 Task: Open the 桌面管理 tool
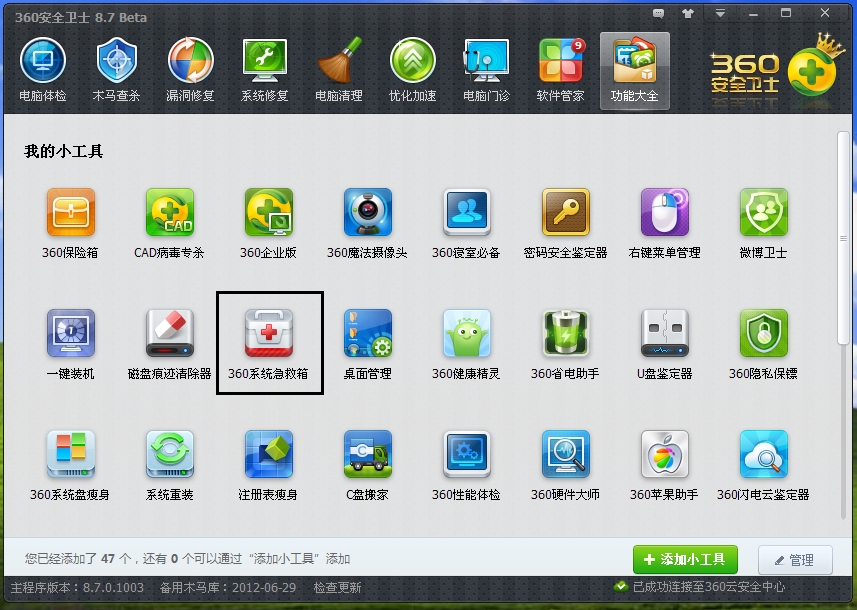coord(368,336)
